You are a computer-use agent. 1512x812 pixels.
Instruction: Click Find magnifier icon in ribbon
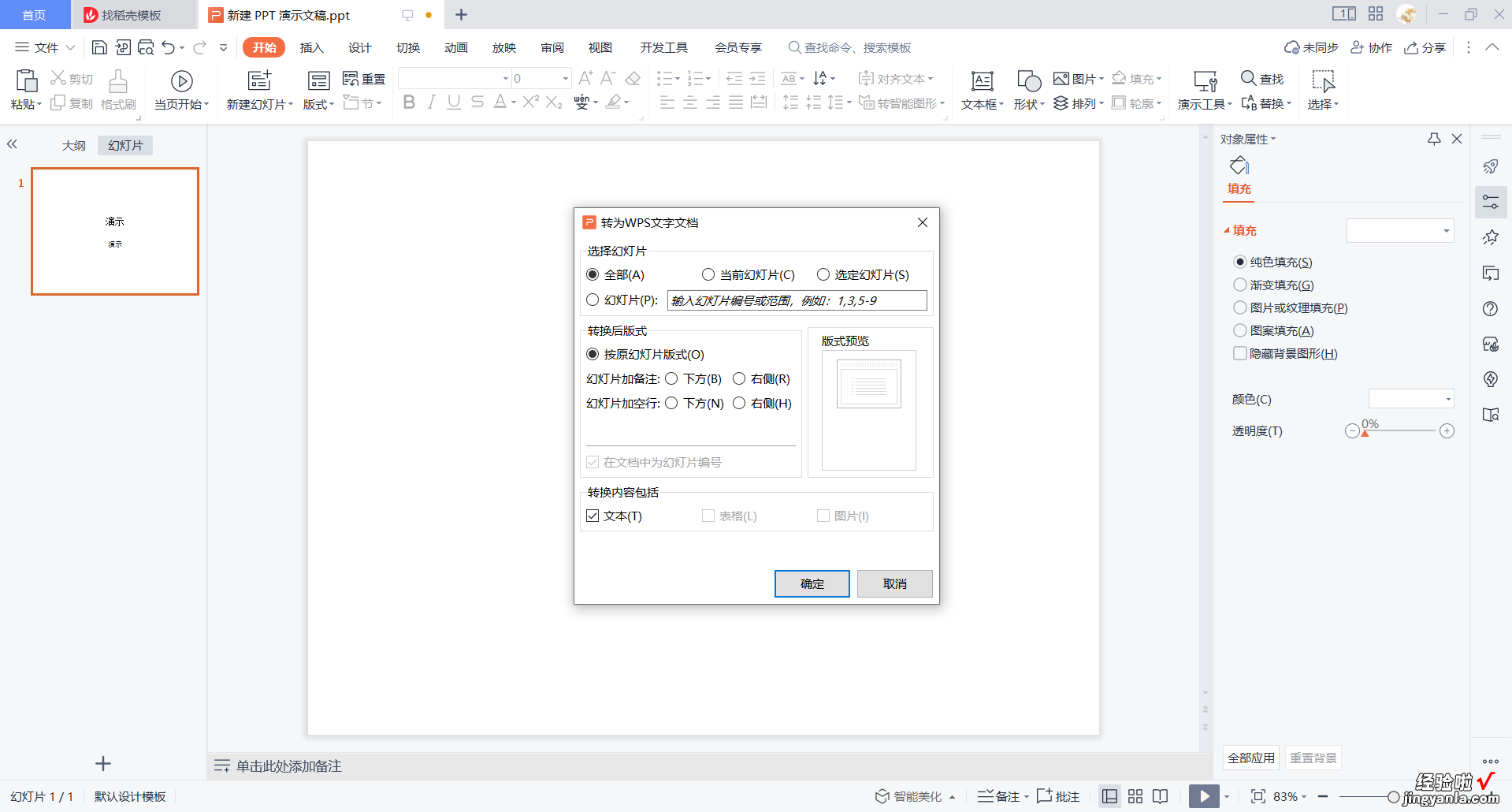[1248, 78]
